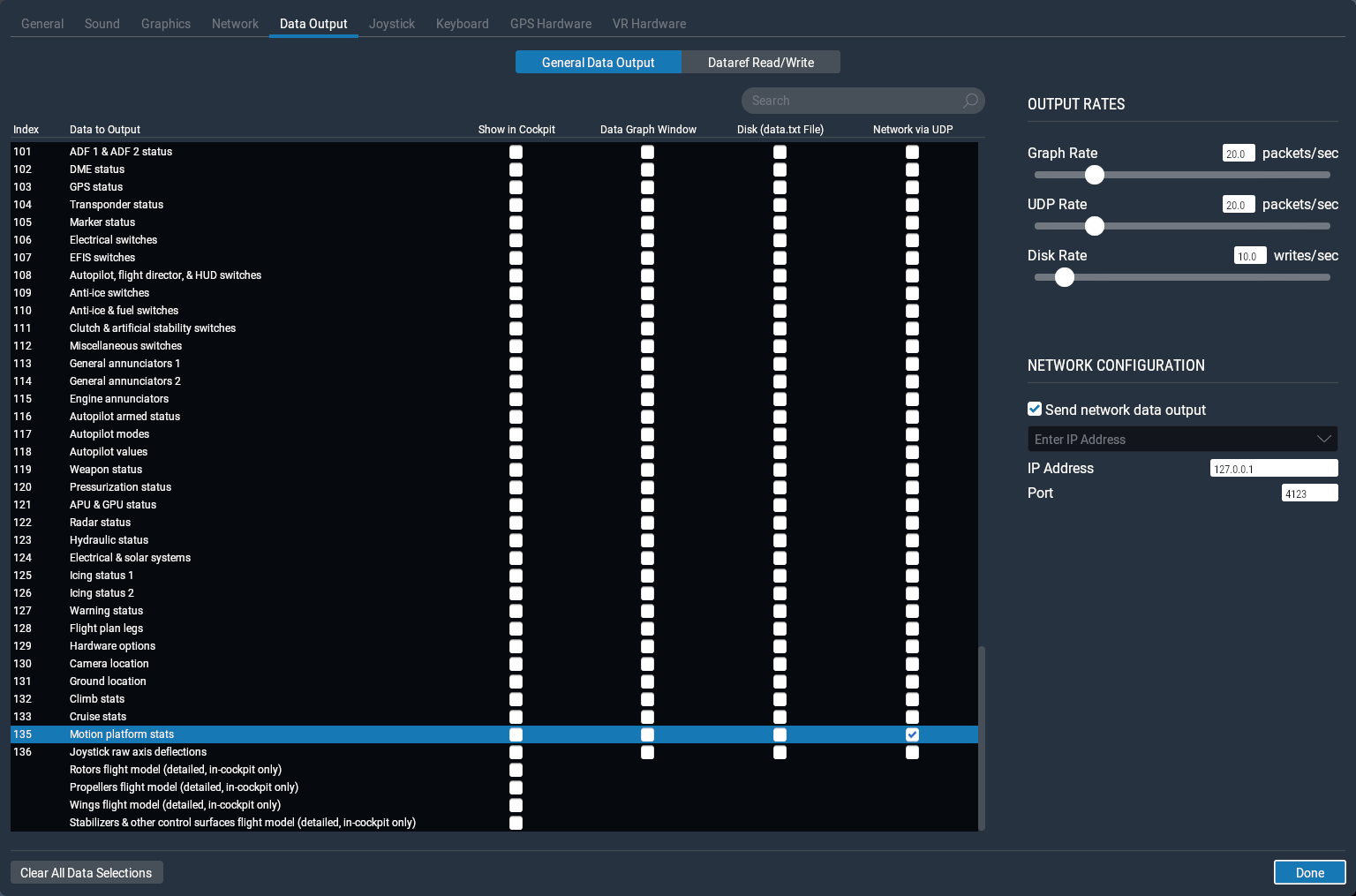Focus the IP Address text field
Viewport: 1356px width, 896px height.
(x=1273, y=469)
